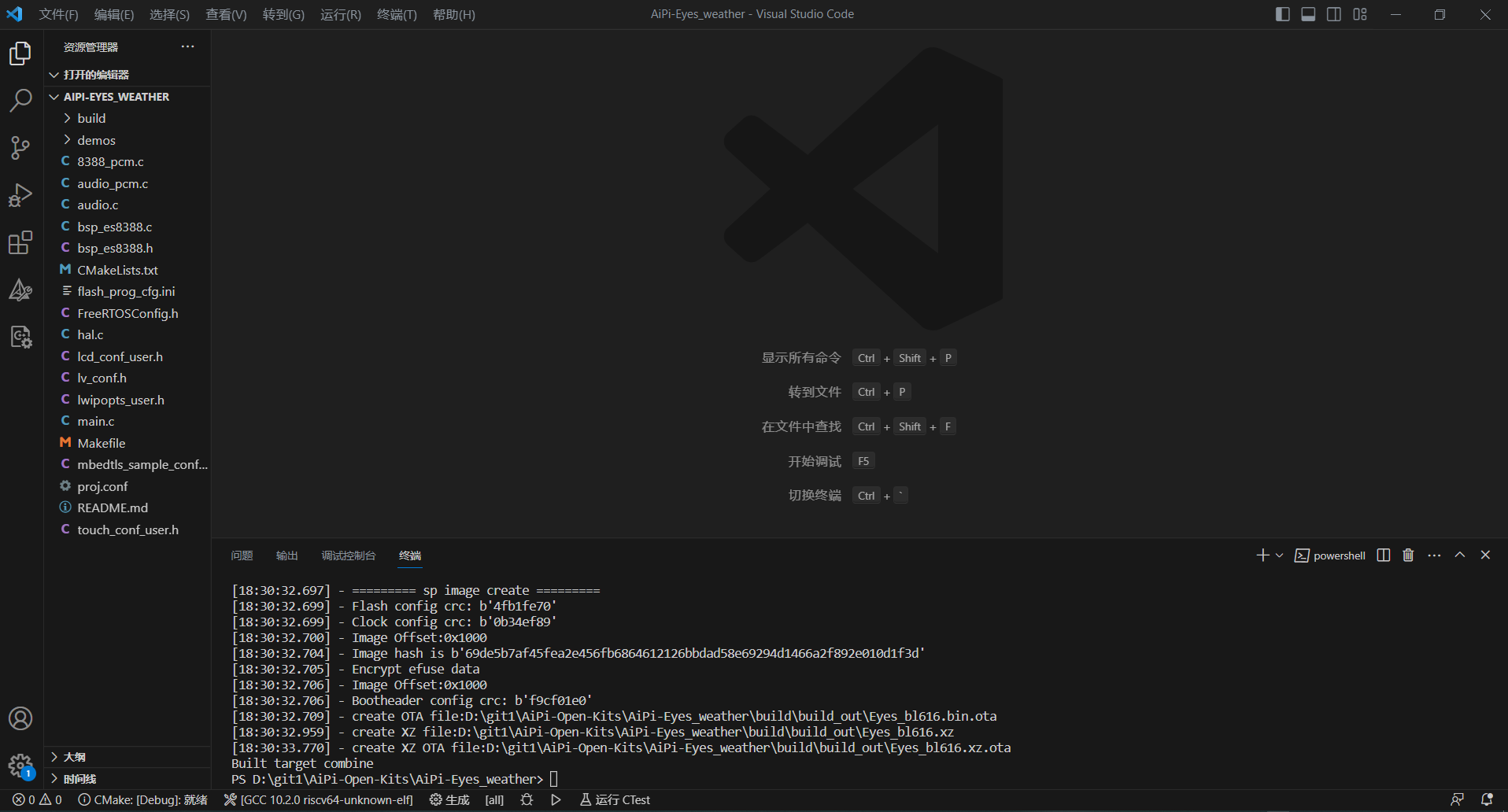This screenshot has width=1508, height=812.
Task: Click the Explorer more actions ellipsis
Action: 187,46
